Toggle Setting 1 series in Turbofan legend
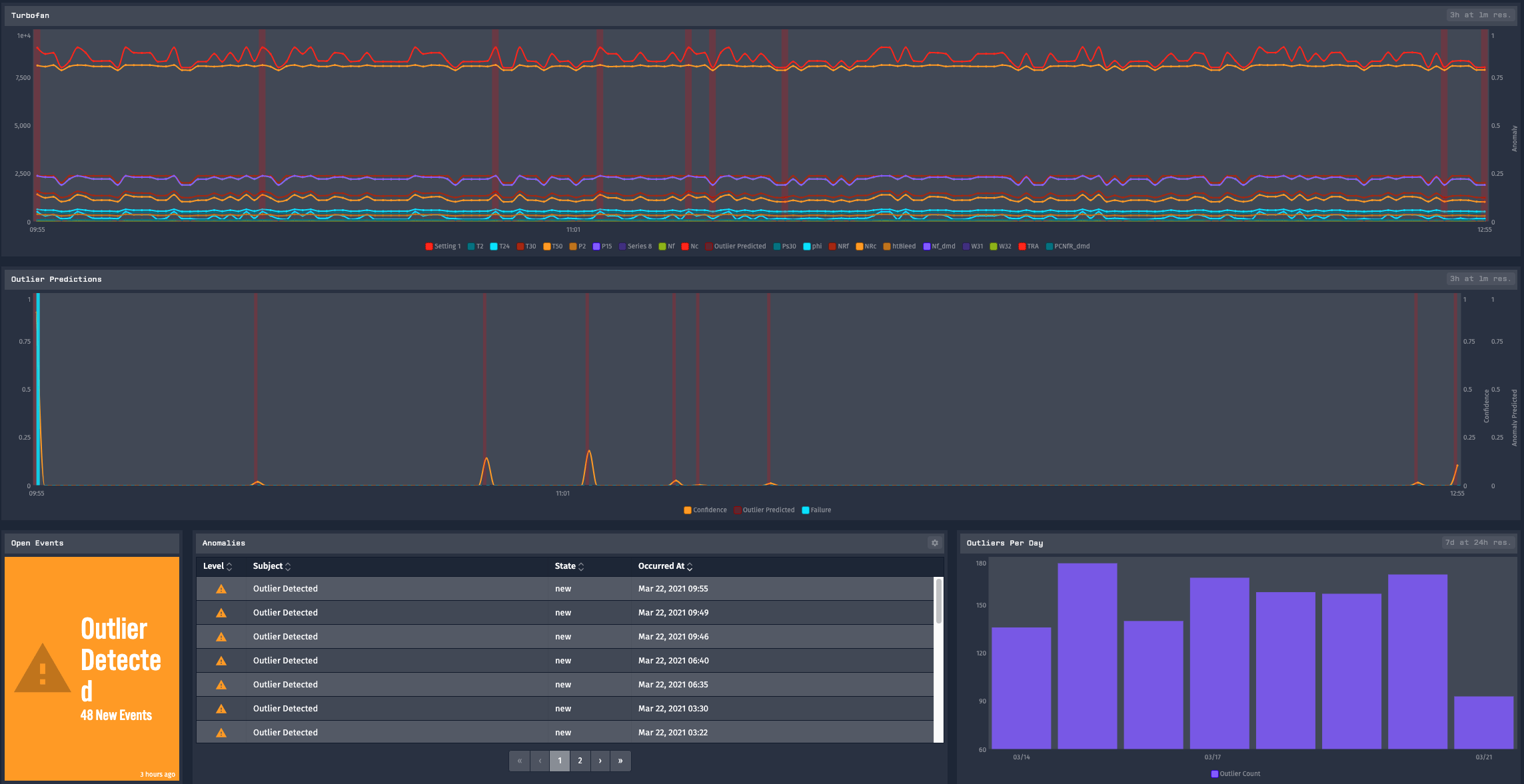Image resolution: width=1524 pixels, height=784 pixels. 443,246
